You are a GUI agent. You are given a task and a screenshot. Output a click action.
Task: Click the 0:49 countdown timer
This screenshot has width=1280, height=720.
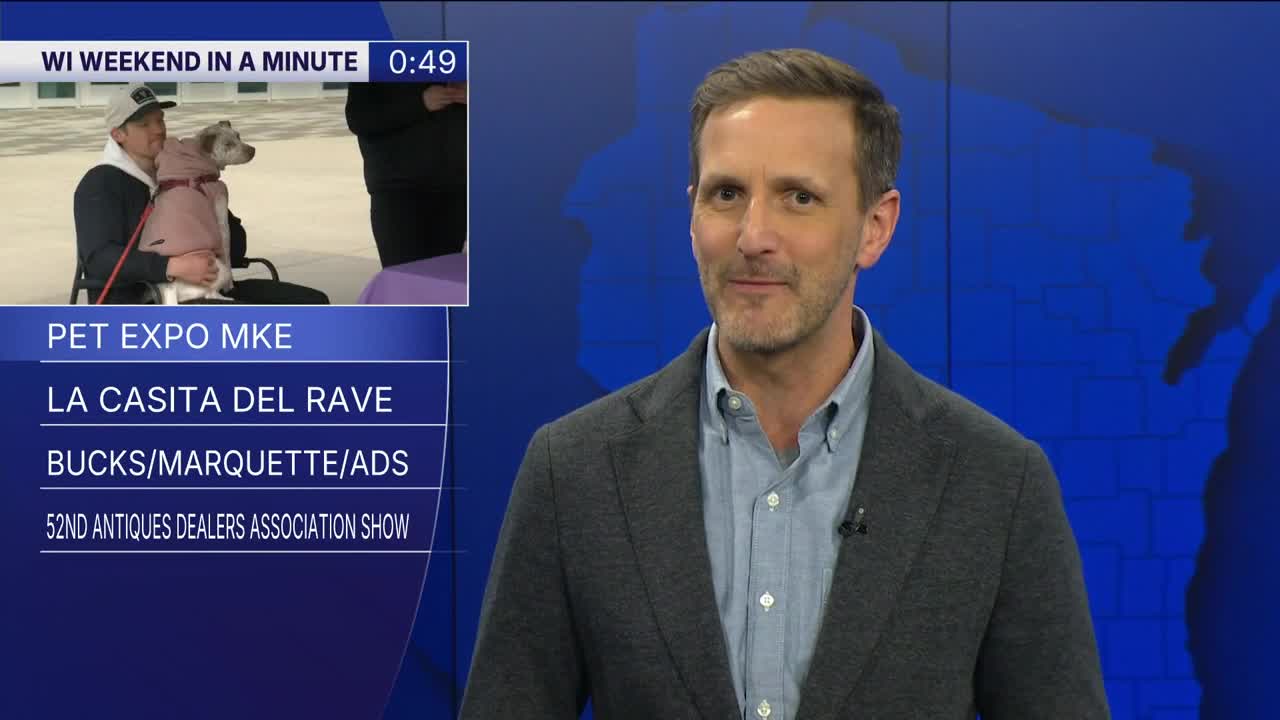tap(421, 62)
